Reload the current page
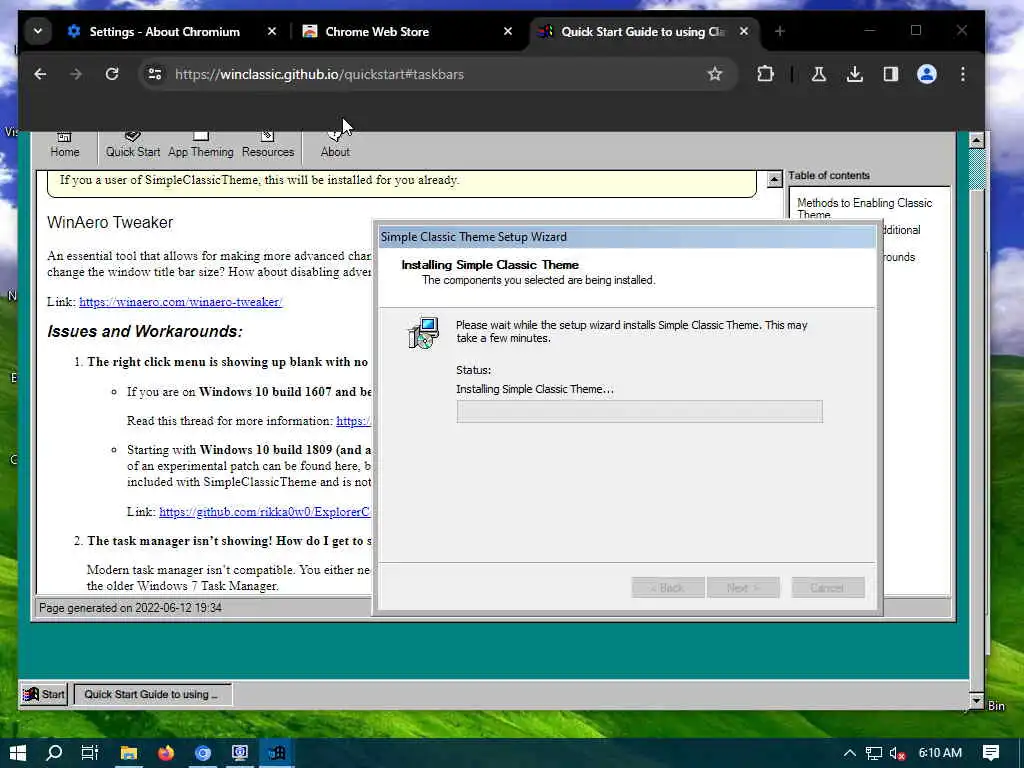 pos(112,74)
